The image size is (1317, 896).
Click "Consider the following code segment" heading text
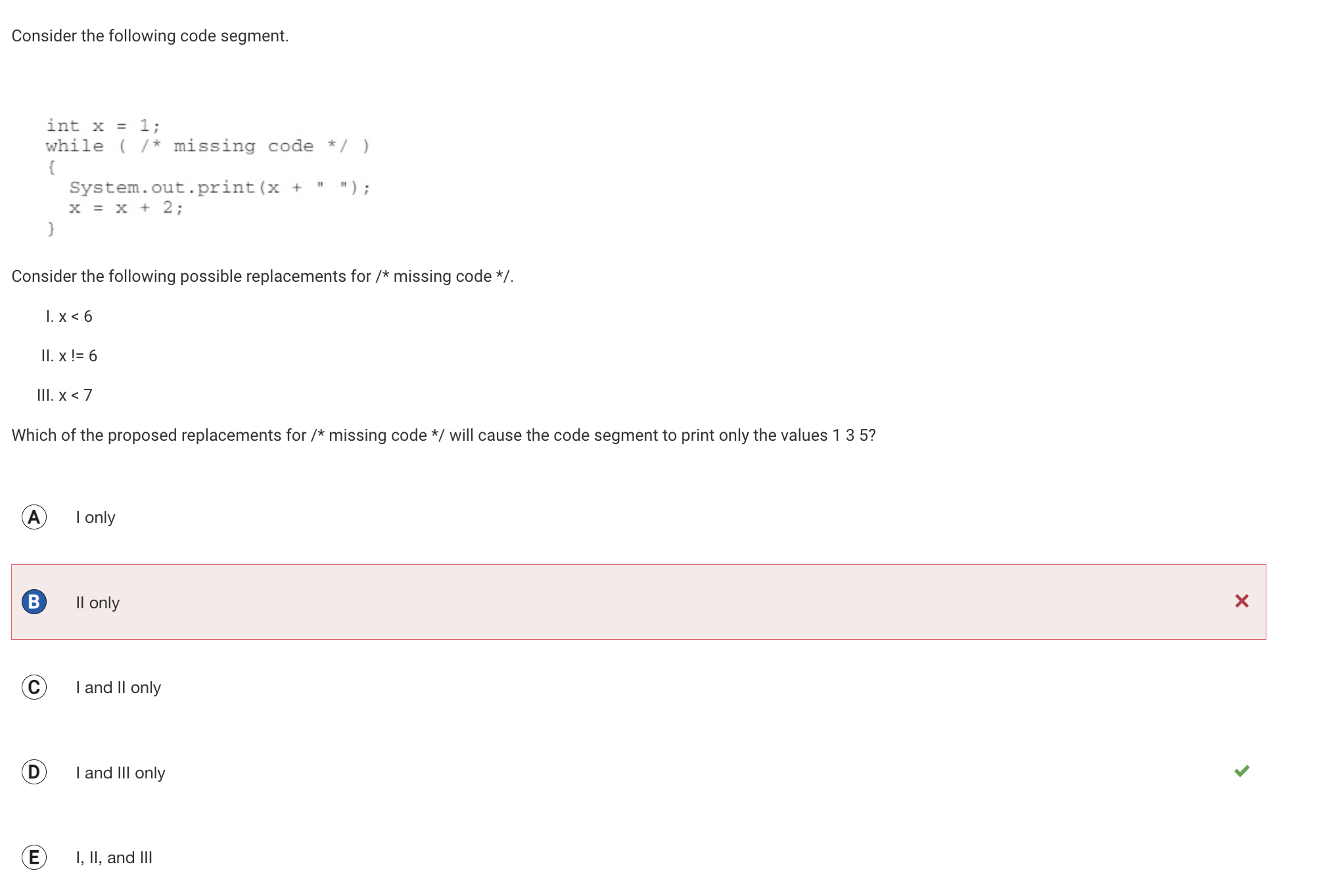150,35
